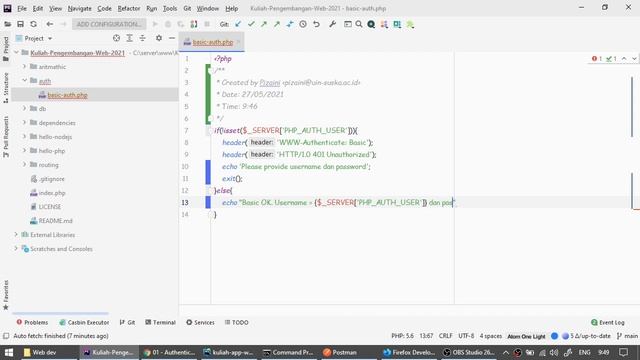This screenshot has width=640, height=360.
Task: Click the Project Structure window icon in toolbar
Action: tap(347, 24)
